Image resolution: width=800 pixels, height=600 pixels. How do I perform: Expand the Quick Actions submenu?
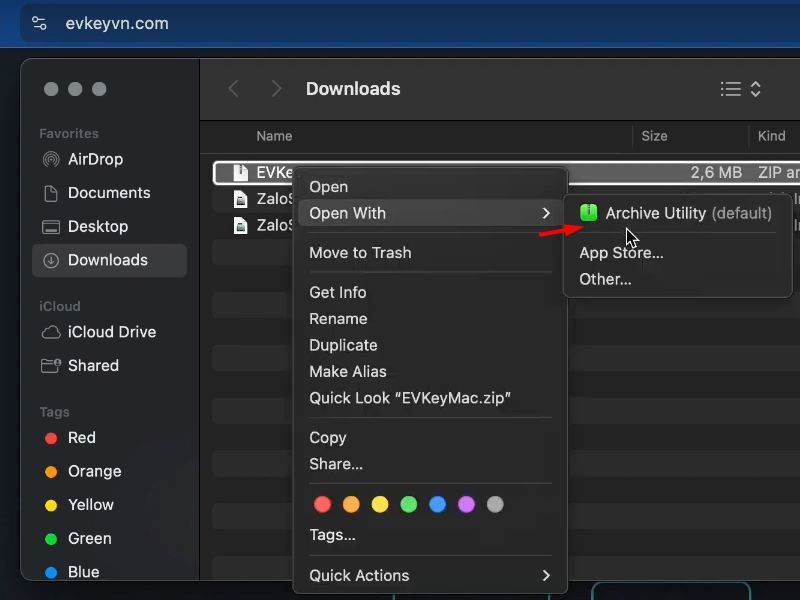[430, 576]
